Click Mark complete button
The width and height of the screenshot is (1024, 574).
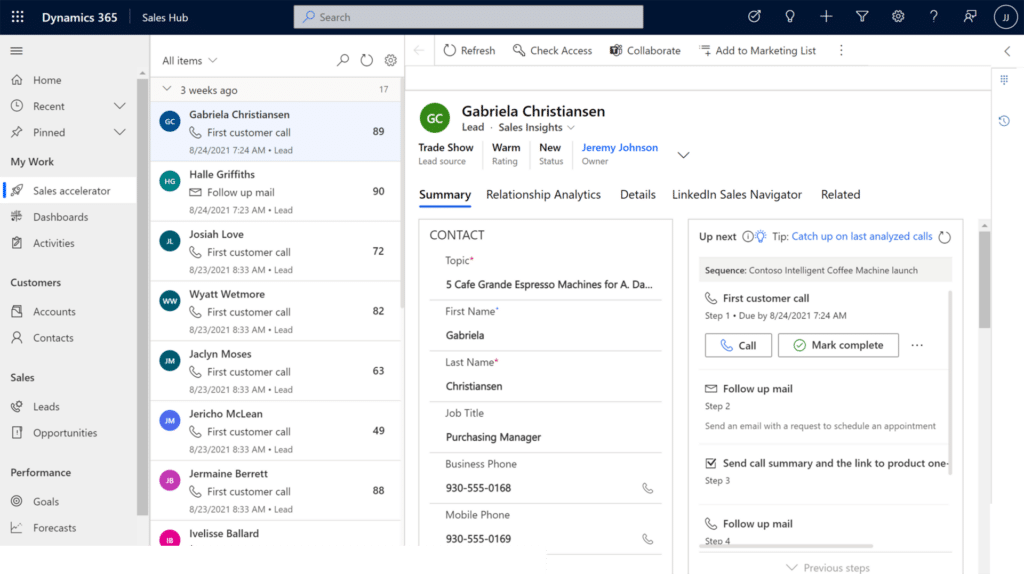[838, 345]
